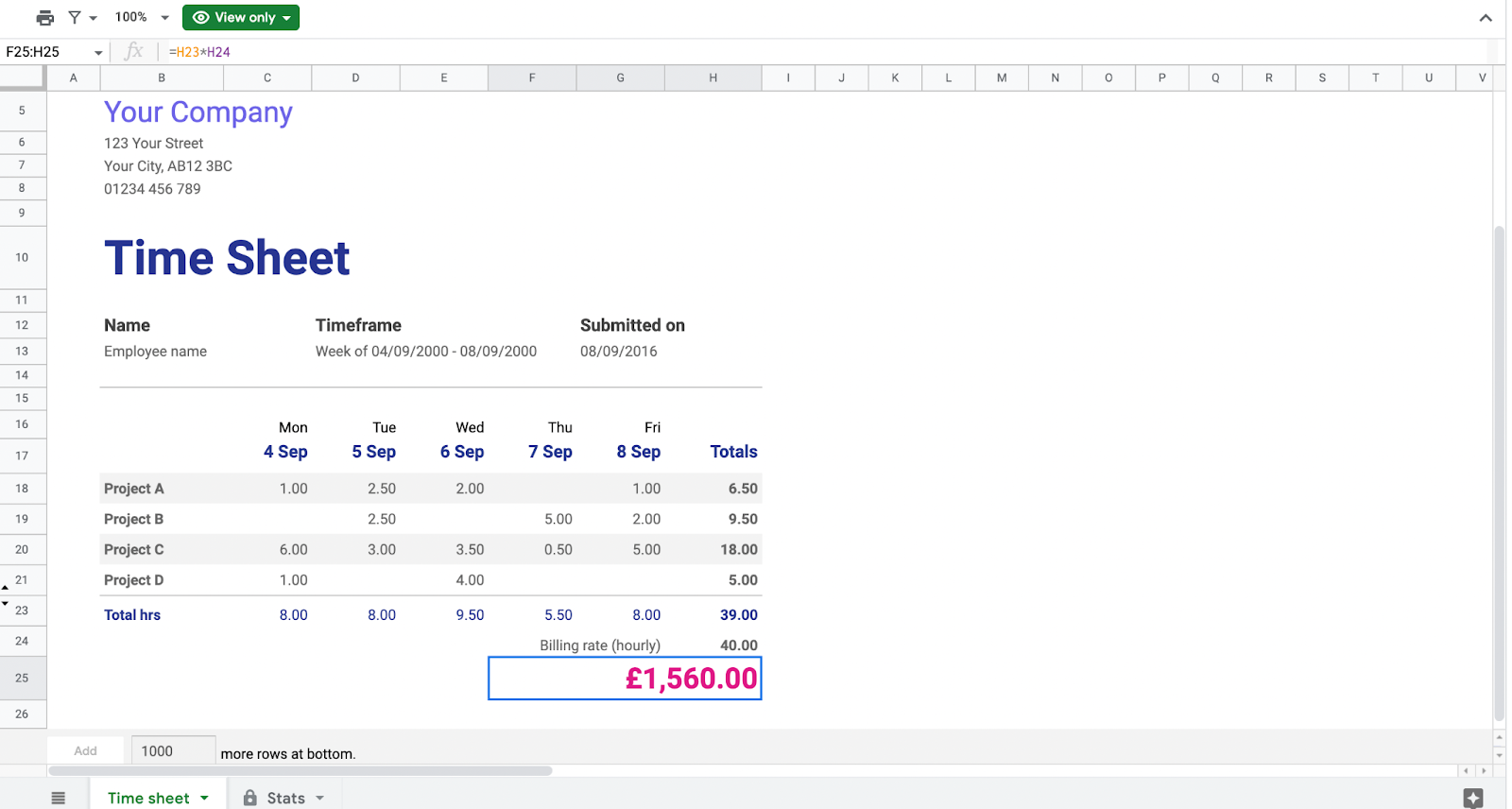Click the scroll down arrow of the vertical scrollbar
1512x809 pixels.
[x=1499, y=755]
